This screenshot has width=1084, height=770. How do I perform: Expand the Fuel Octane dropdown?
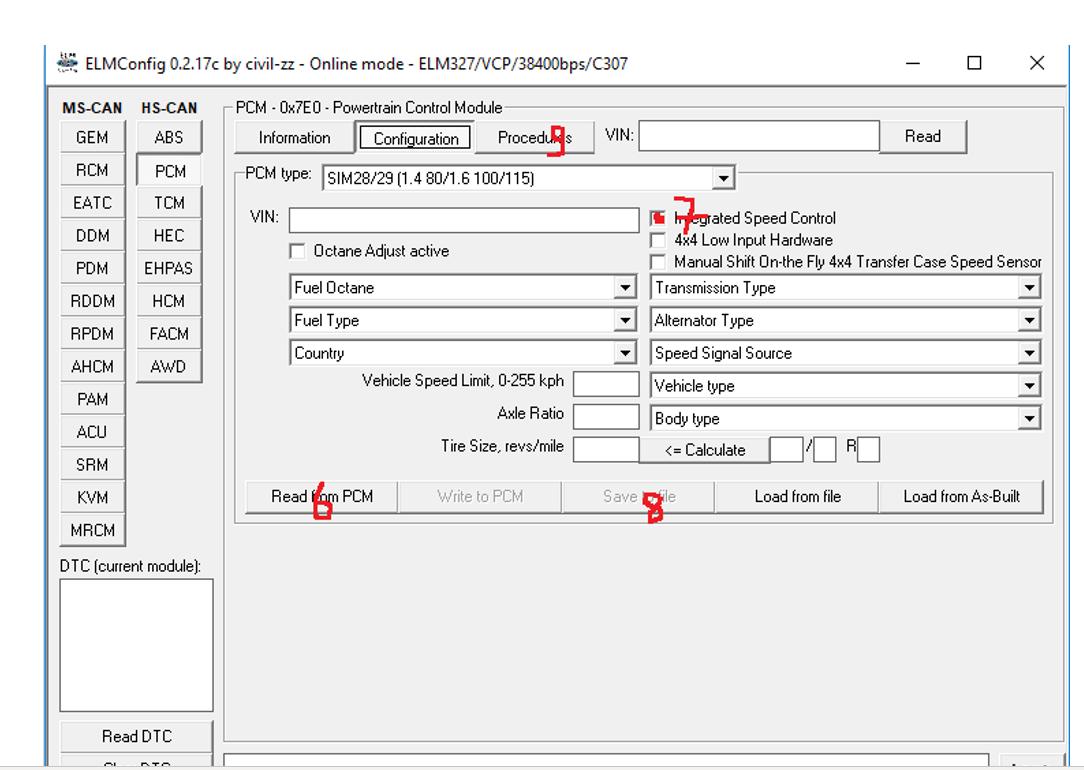coord(625,288)
